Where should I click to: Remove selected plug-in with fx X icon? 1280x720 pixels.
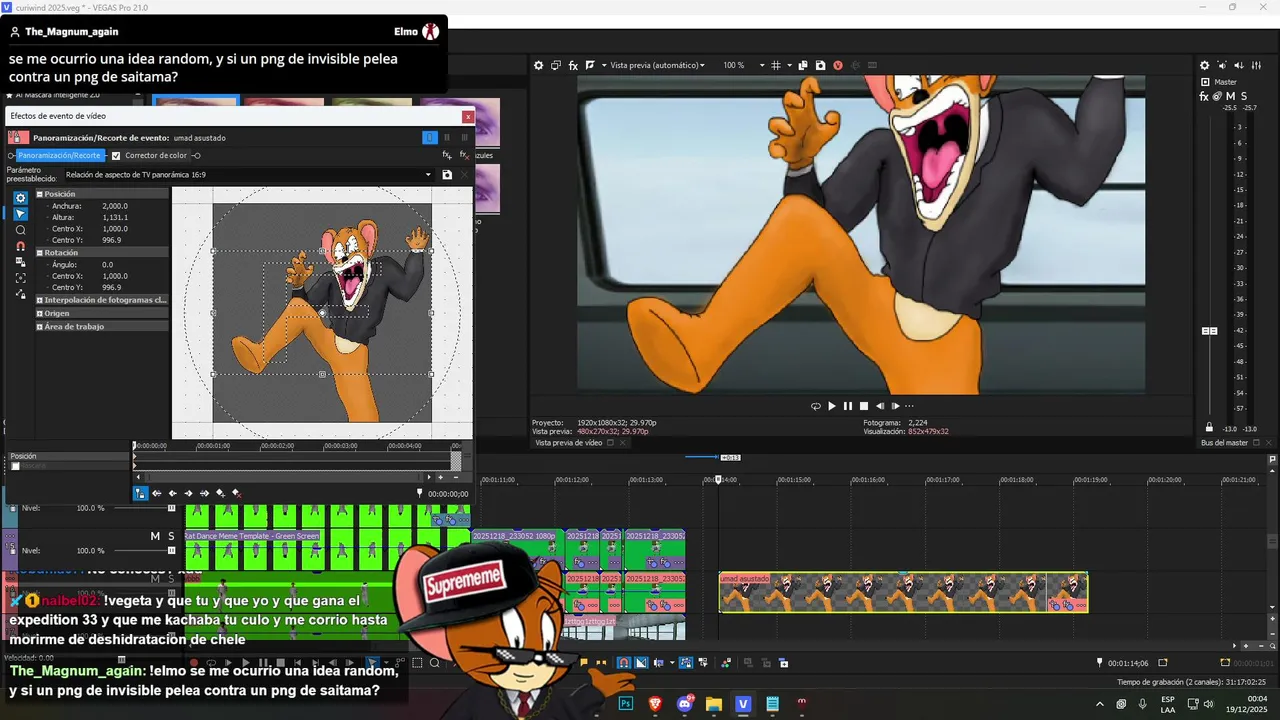point(464,155)
